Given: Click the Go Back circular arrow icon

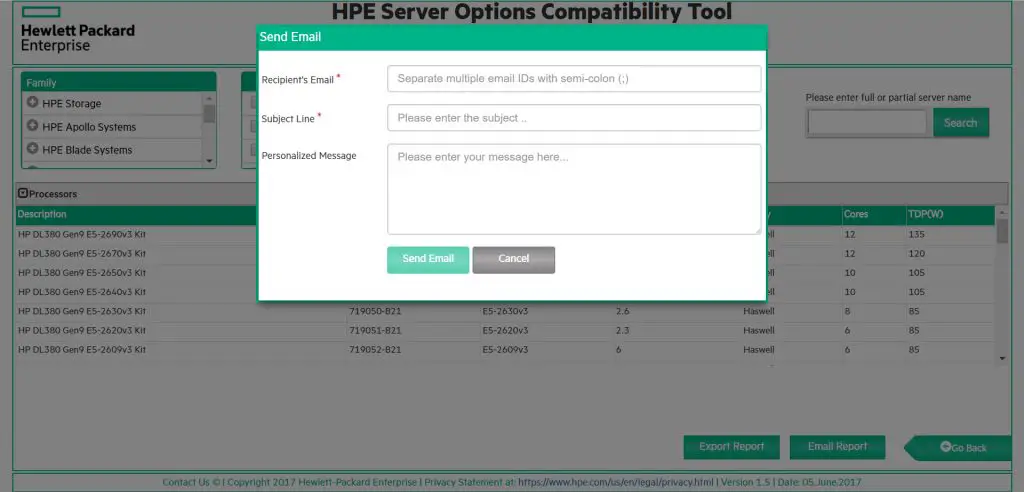Looking at the screenshot, I should pos(946,447).
